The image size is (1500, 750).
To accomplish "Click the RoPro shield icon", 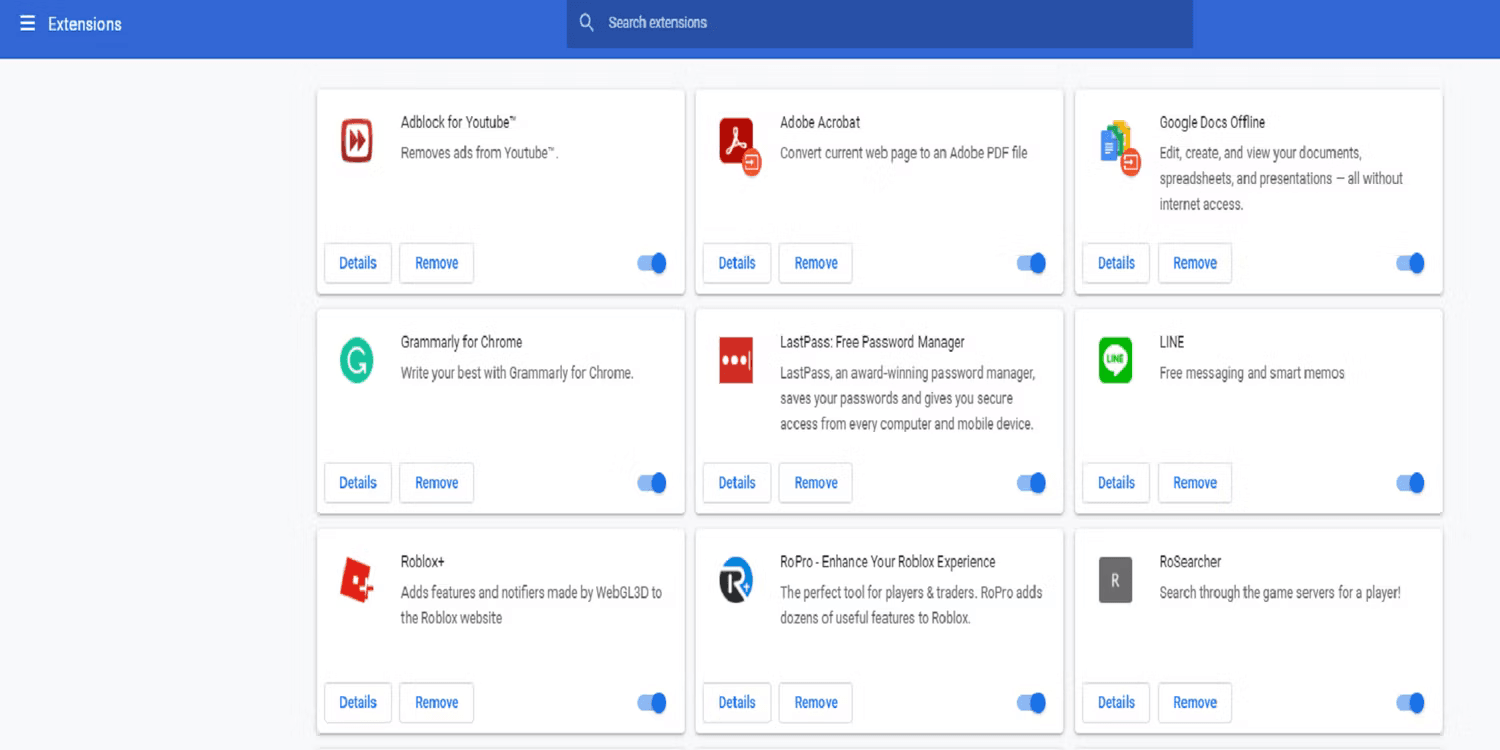I will [735, 580].
